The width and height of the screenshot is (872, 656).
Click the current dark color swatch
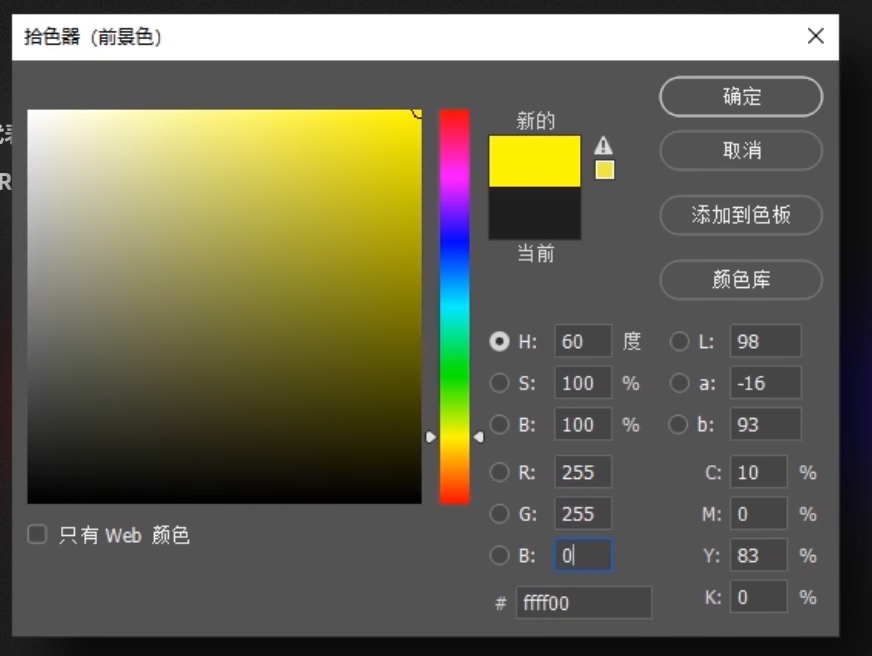(534, 212)
